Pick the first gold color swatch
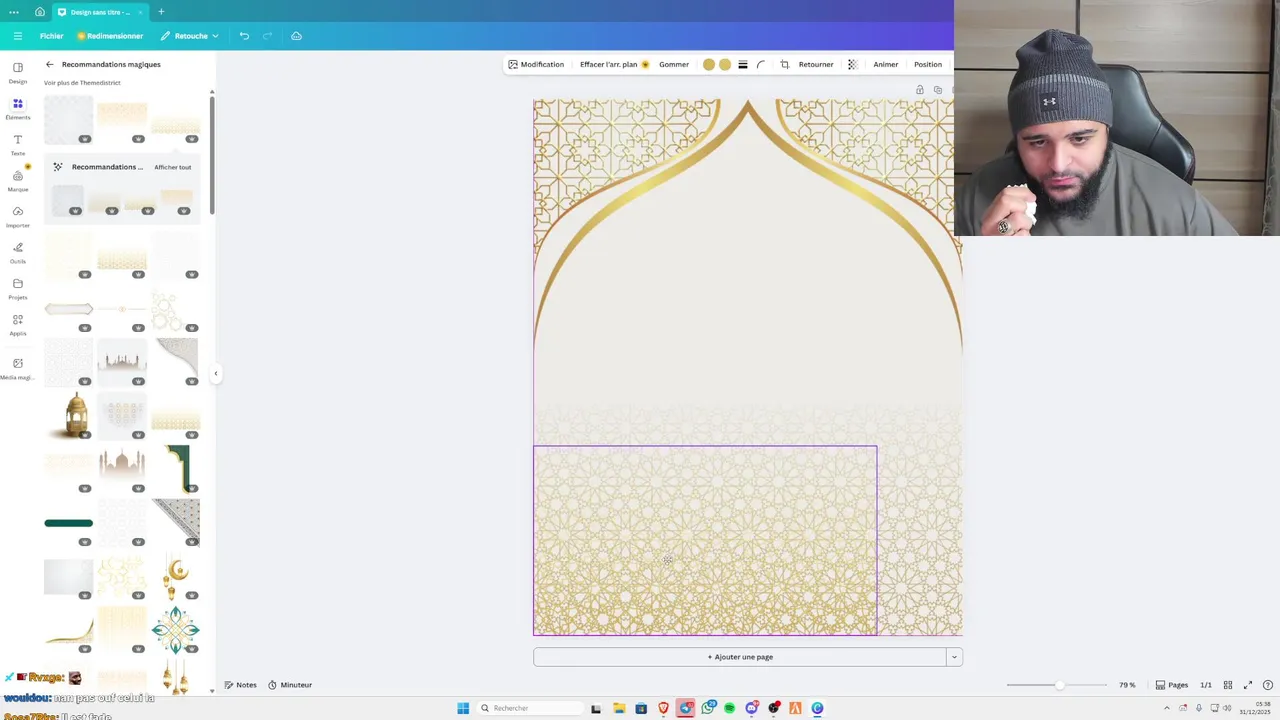 [709, 64]
